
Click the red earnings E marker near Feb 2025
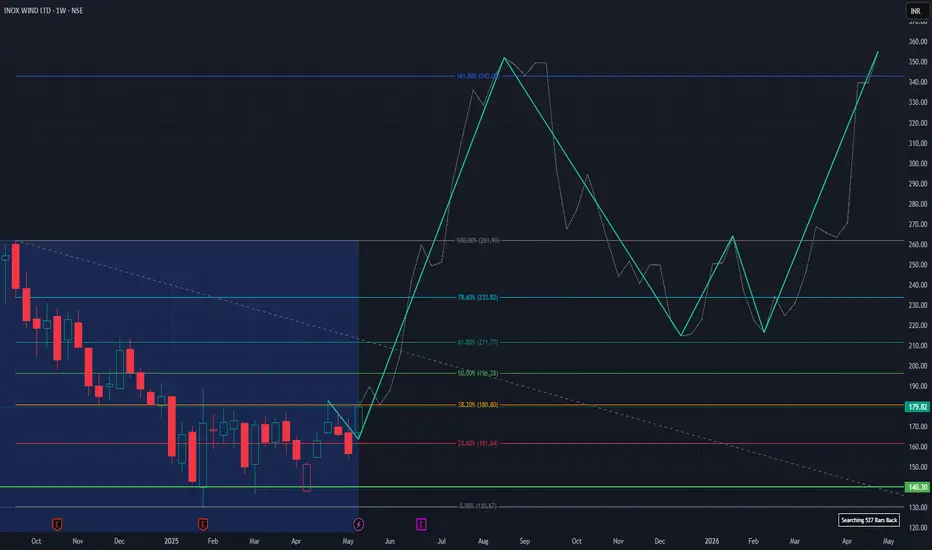(x=203, y=524)
